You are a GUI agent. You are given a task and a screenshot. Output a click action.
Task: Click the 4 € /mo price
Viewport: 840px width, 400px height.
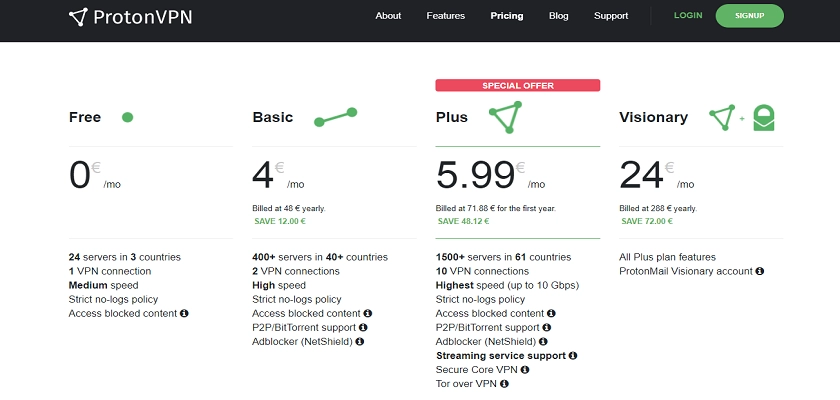(x=279, y=176)
